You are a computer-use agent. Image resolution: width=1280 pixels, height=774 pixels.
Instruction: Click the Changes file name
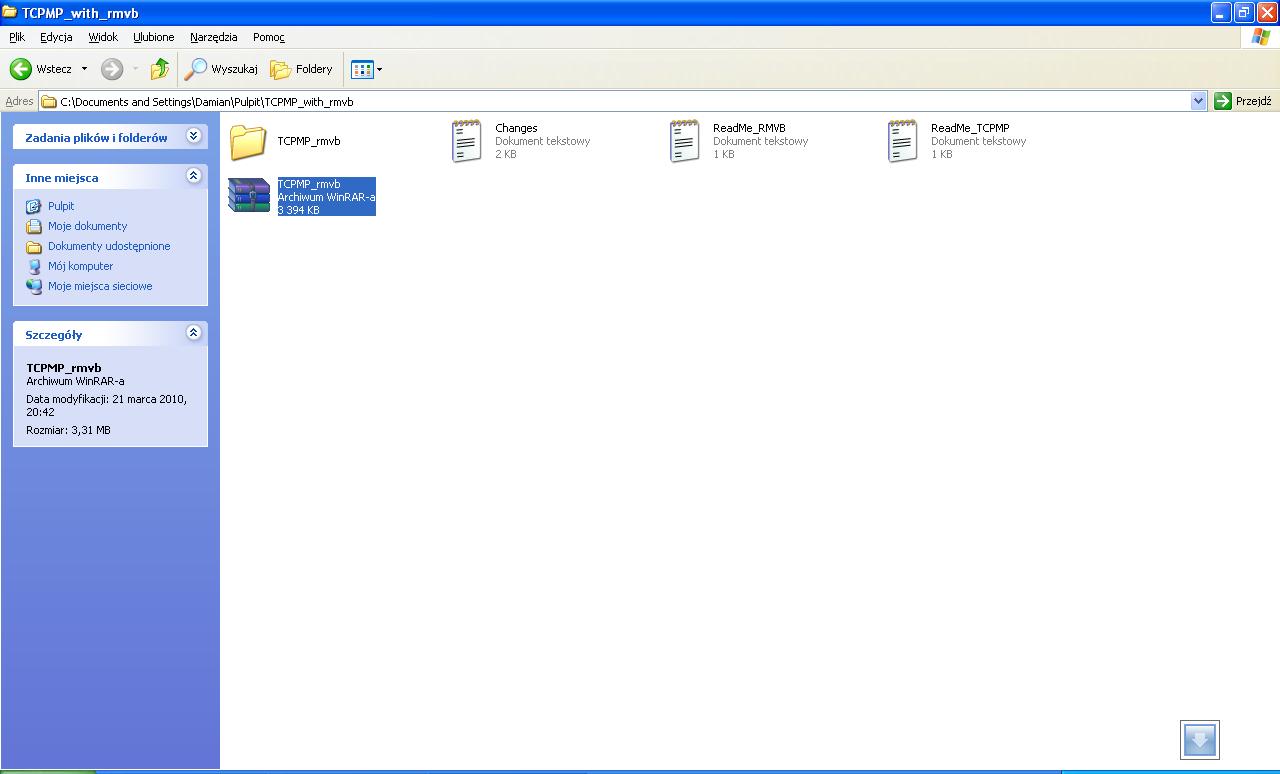516,128
